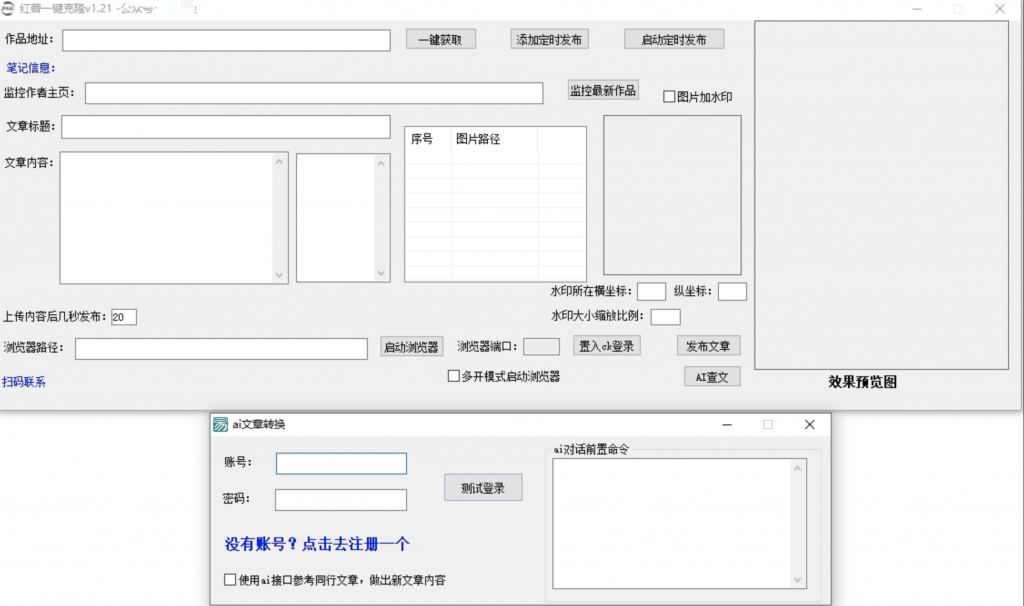
Task: Click the second text area's scroll-up arrow
Action: [381, 163]
